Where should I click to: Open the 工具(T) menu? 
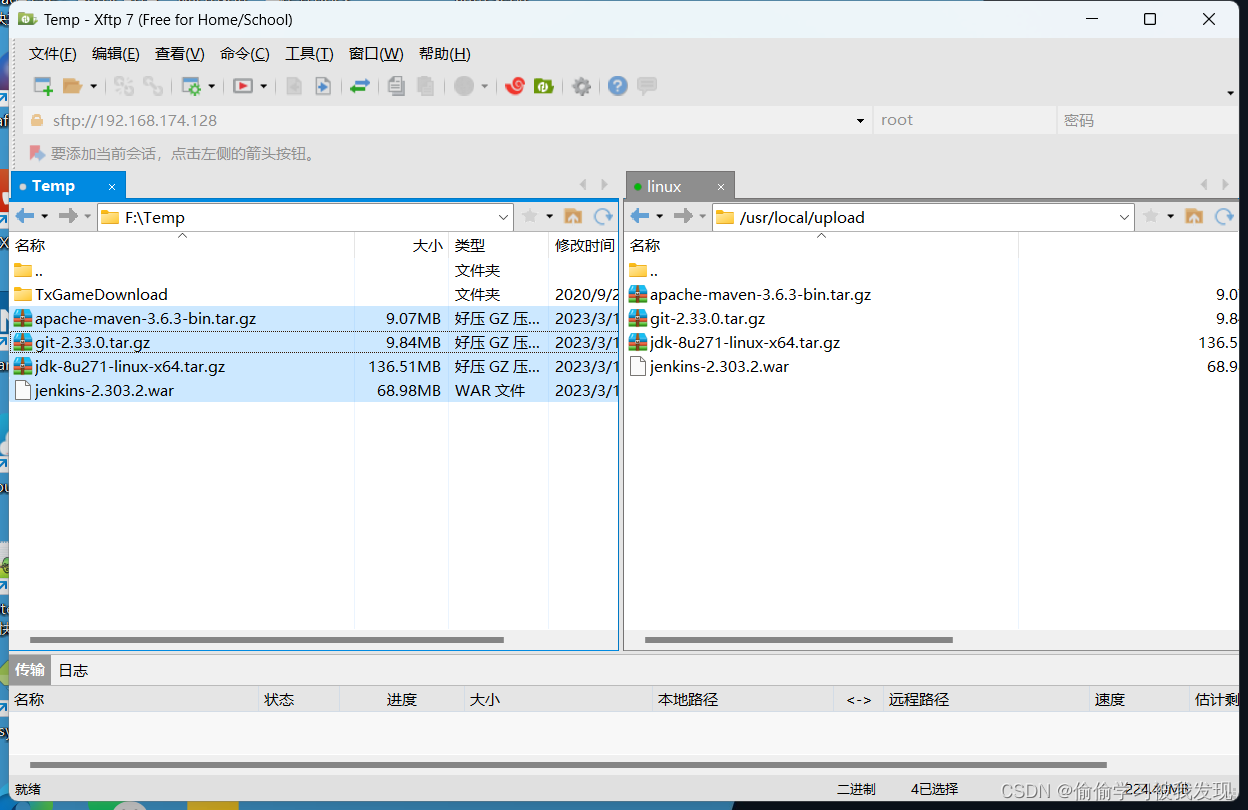309,54
